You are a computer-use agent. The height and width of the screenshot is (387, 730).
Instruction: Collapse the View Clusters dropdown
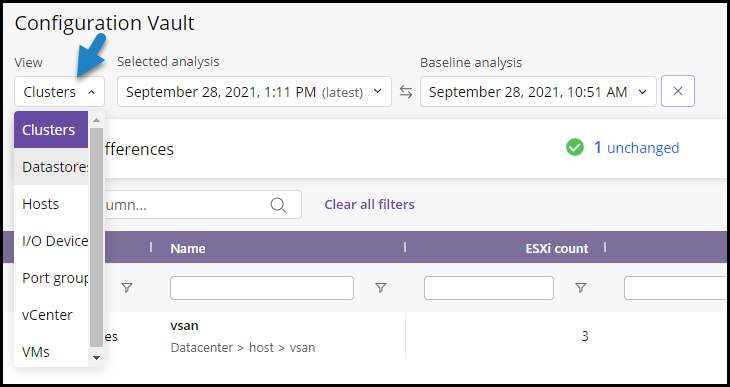pyautogui.click(x=60, y=92)
